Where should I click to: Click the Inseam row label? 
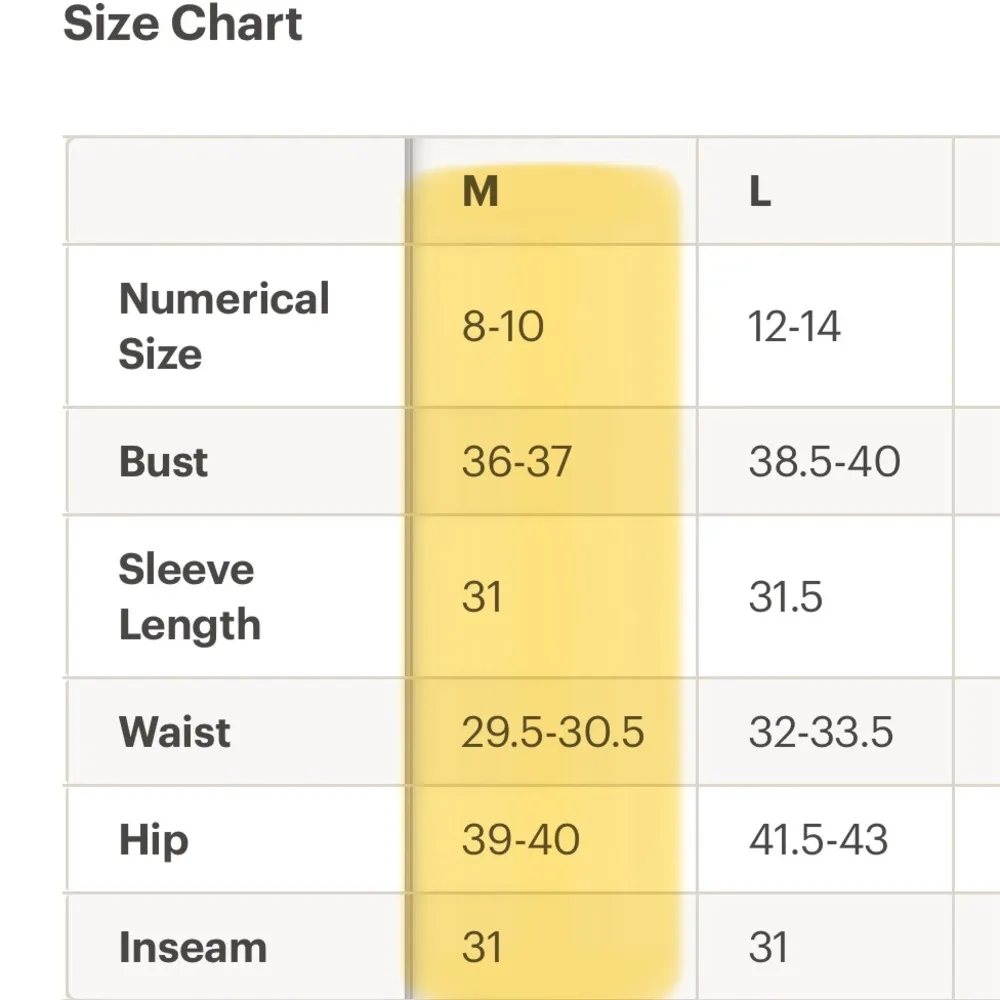[x=192, y=948]
